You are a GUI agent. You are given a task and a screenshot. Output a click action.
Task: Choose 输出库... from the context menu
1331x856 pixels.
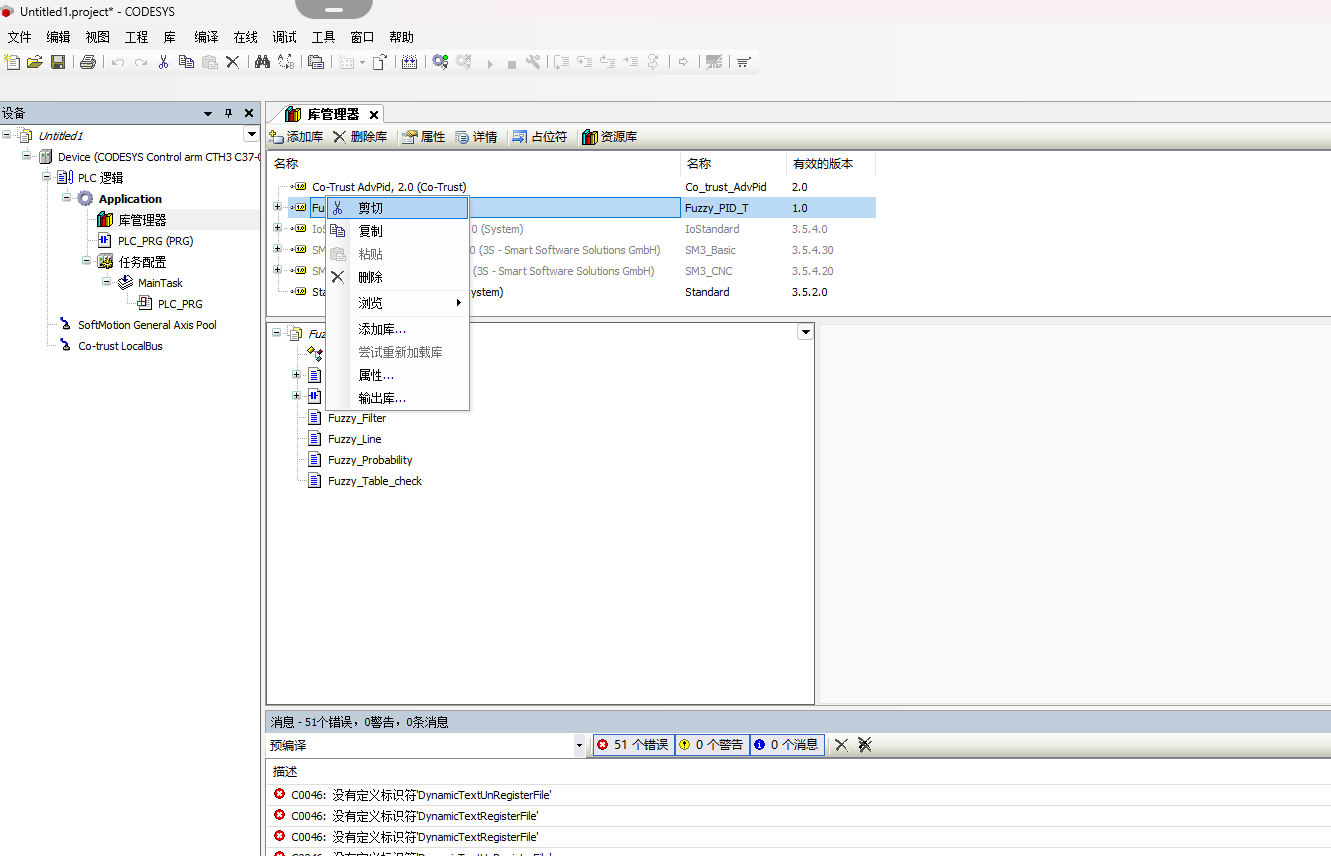(398, 398)
